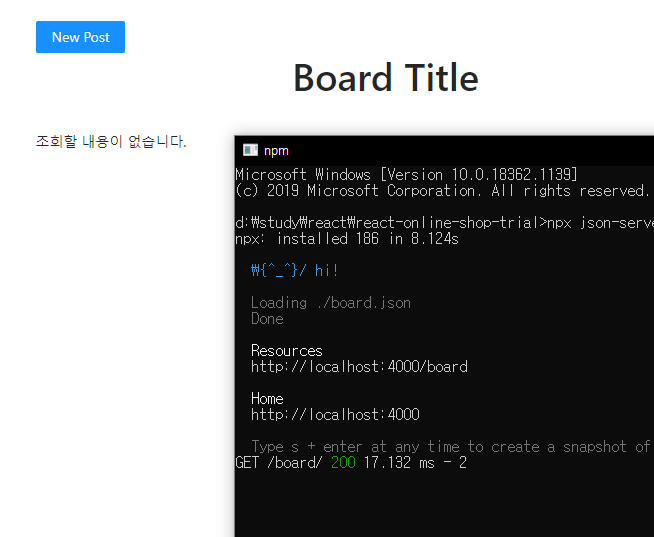Image resolution: width=654 pixels, height=537 pixels.
Task: Click the npx json-server command prompt line
Action: point(445,223)
